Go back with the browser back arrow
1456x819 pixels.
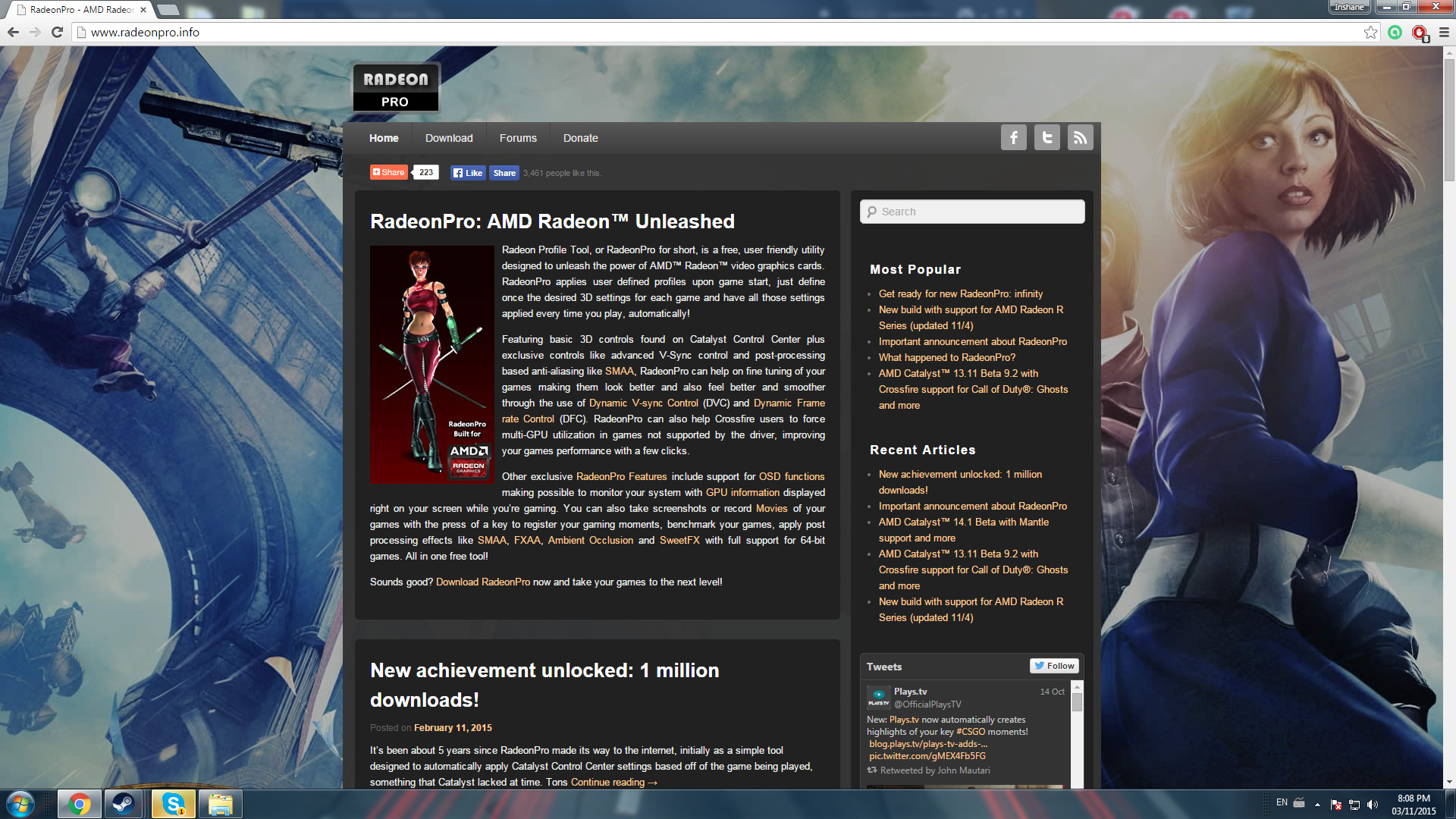pyautogui.click(x=13, y=32)
